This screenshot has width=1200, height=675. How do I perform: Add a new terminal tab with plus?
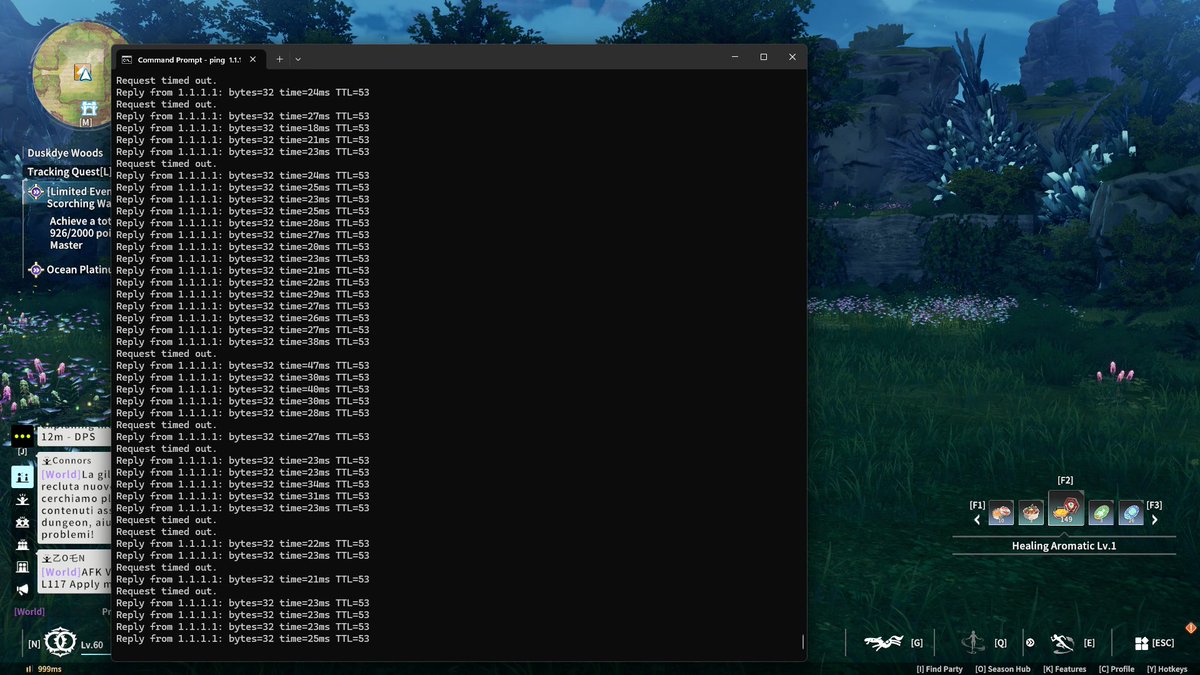[279, 59]
